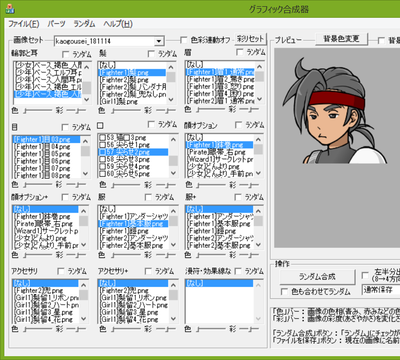
Task: Select [Fighter2]髪.png in the 髪 list
Action: pyautogui.click(x=132, y=80)
